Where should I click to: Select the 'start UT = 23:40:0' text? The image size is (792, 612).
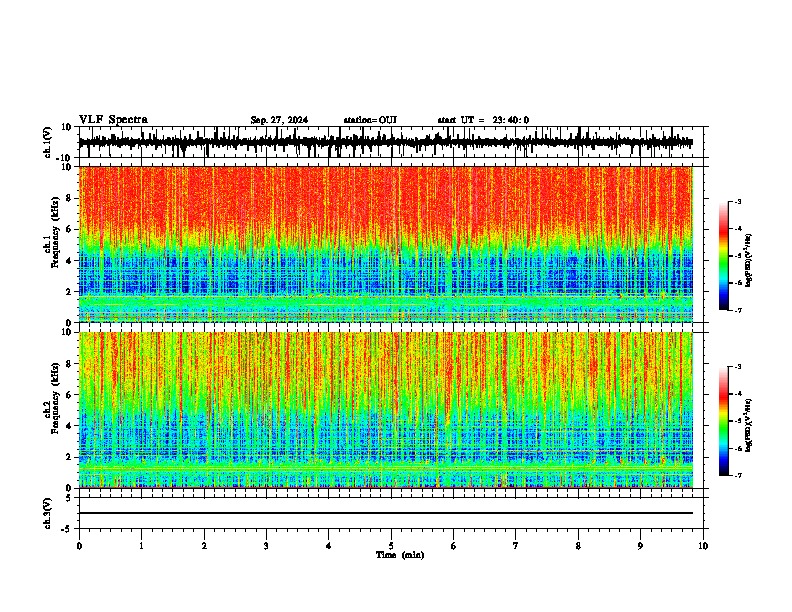pyautogui.click(x=483, y=120)
